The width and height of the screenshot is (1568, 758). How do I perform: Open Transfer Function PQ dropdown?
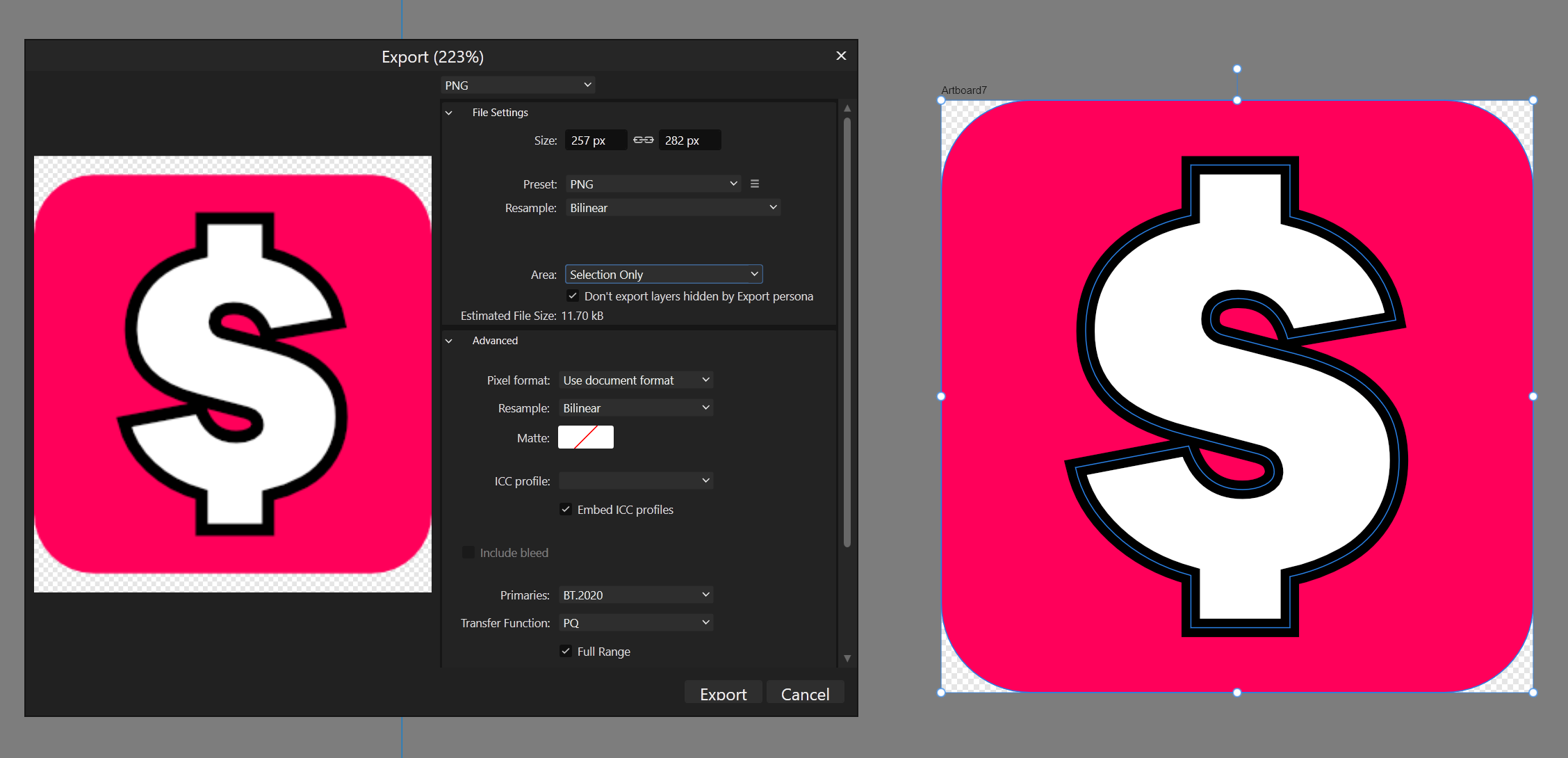[x=636, y=622]
